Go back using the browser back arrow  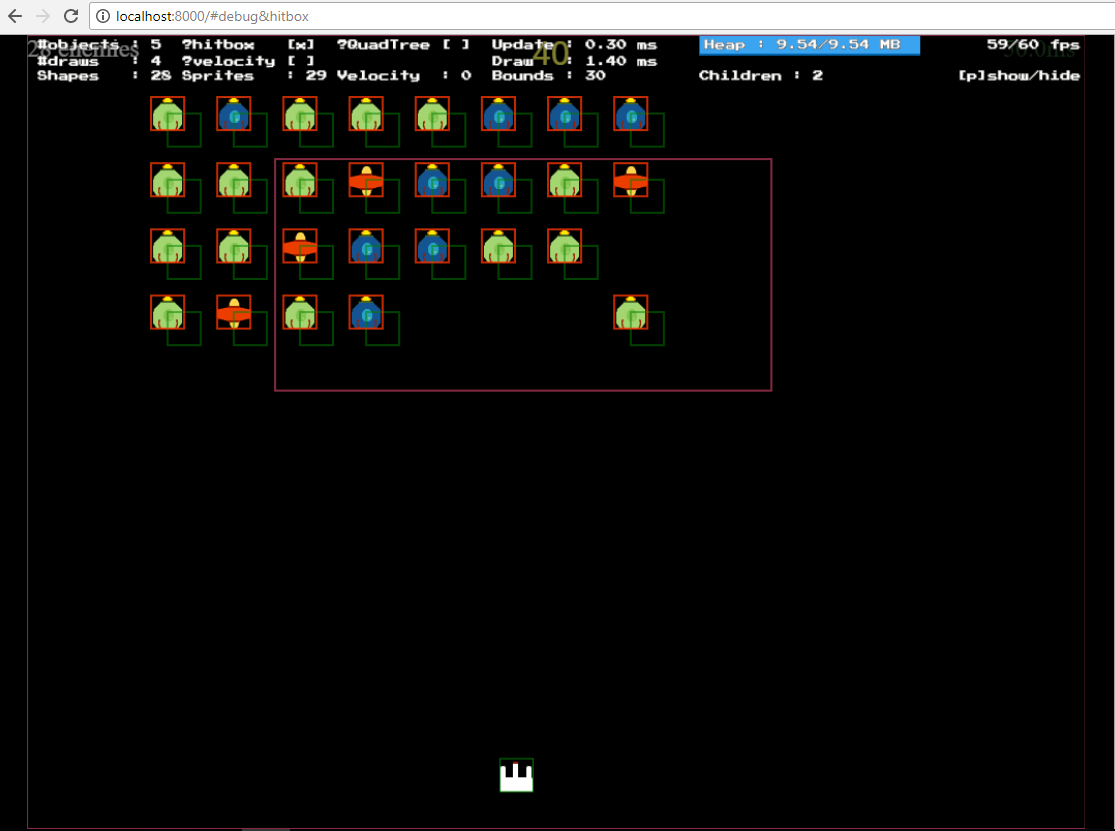(15, 16)
